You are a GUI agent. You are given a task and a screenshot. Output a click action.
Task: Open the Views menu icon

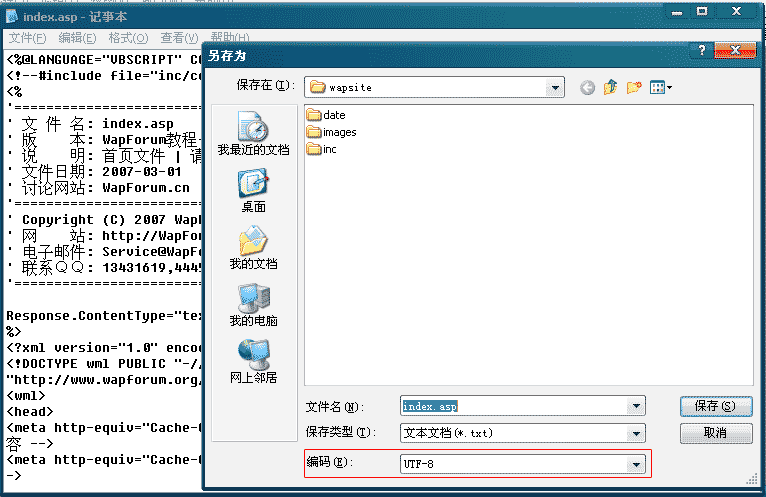click(660, 87)
